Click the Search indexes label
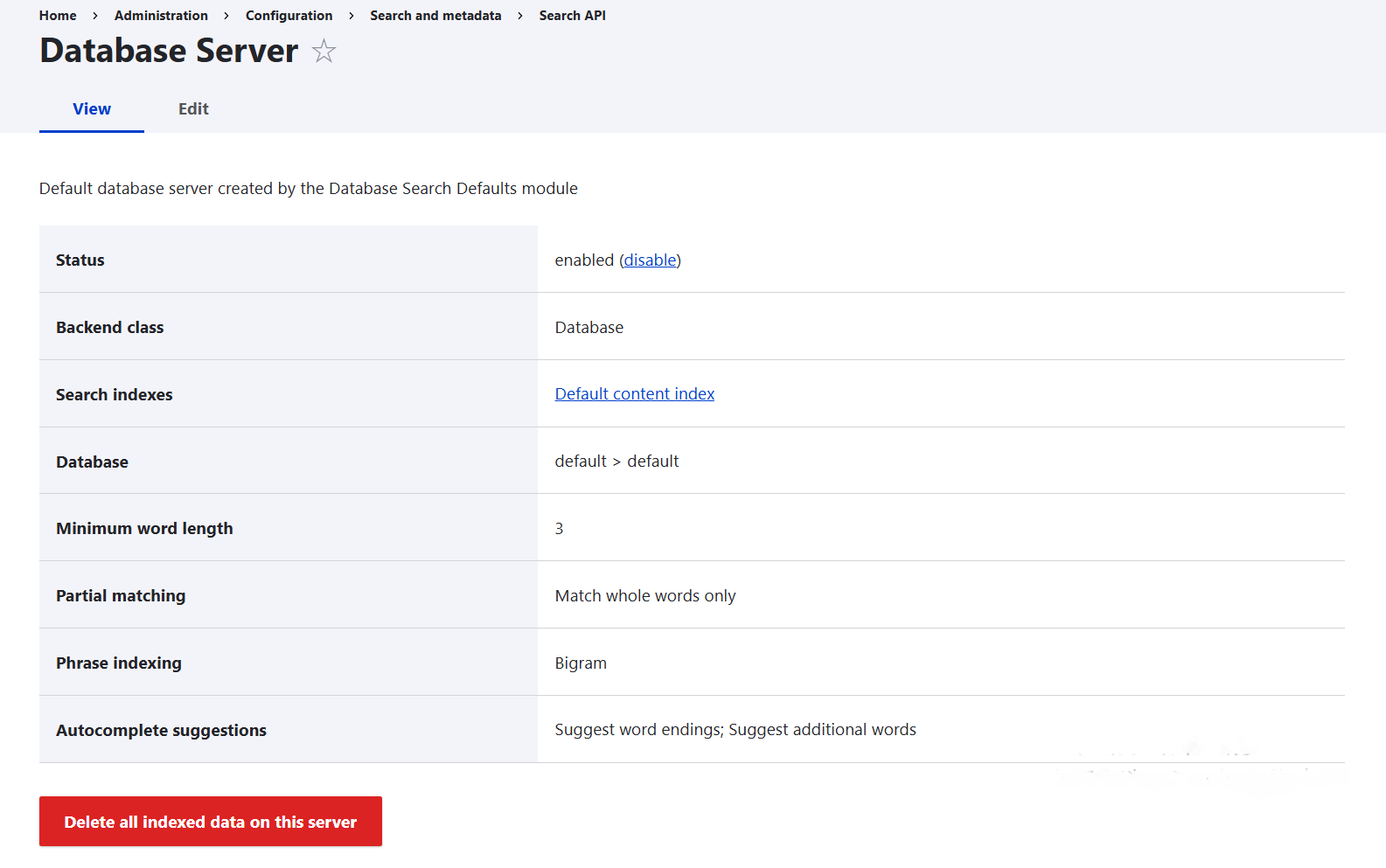This screenshot has width=1386, height=868. coord(115,395)
